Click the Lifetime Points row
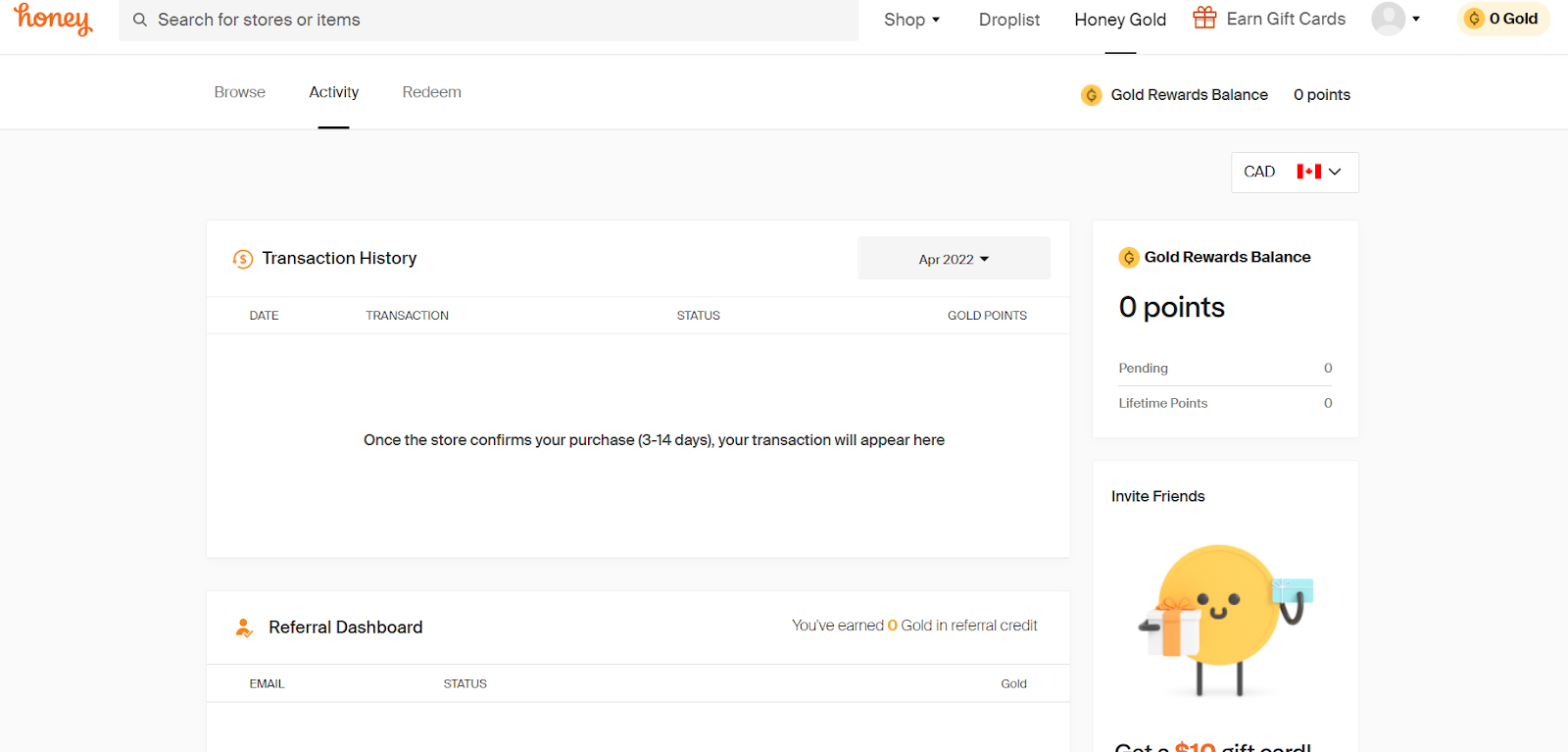The width and height of the screenshot is (1568, 752). (x=1225, y=403)
